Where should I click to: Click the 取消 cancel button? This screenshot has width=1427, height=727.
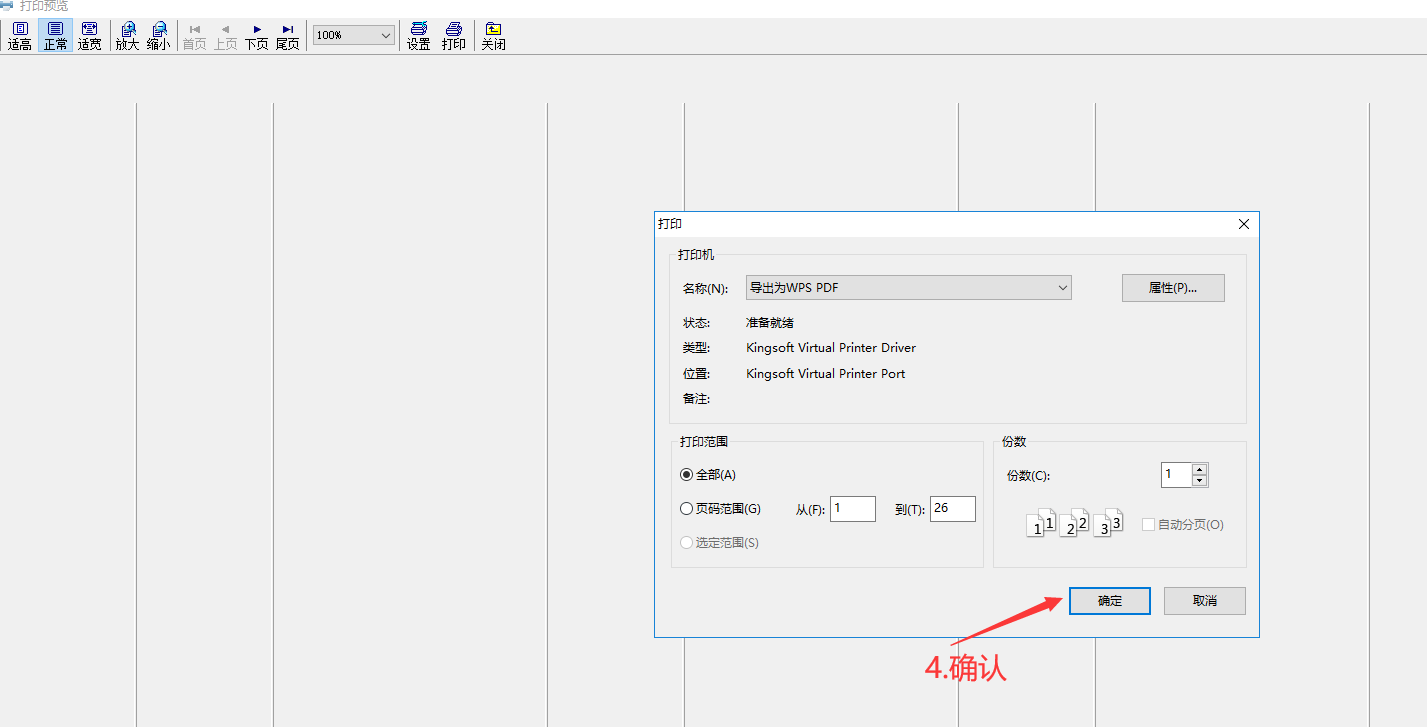pyautogui.click(x=1205, y=601)
